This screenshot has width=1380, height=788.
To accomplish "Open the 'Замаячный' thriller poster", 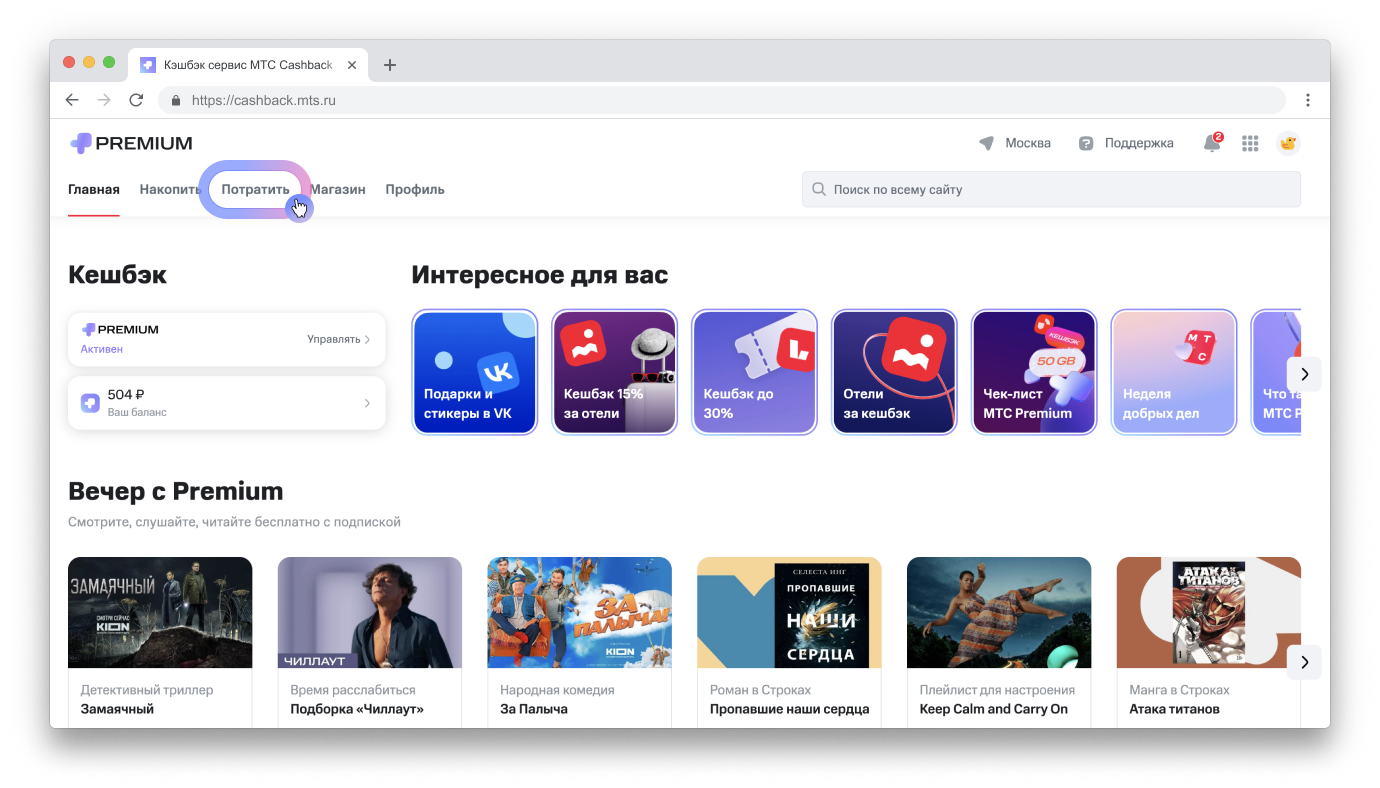I will click(x=160, y=612).
